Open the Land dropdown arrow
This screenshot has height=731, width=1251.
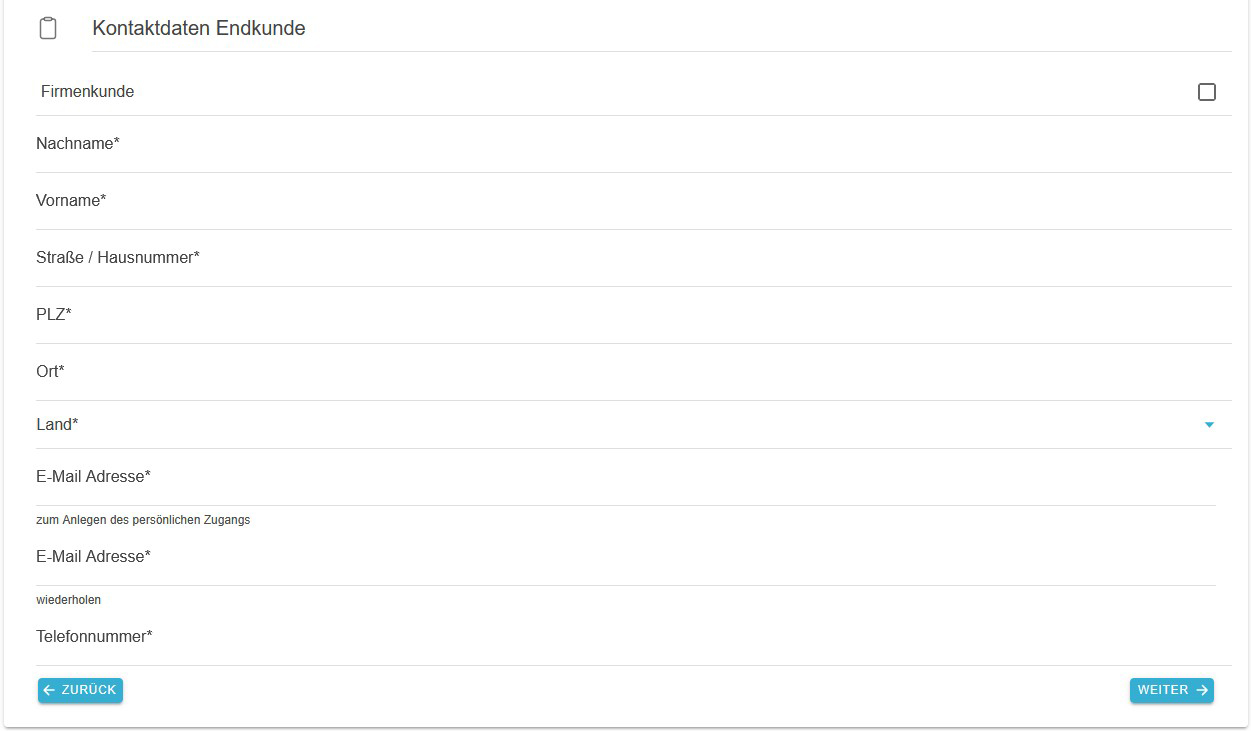[x=1209, y=425]
